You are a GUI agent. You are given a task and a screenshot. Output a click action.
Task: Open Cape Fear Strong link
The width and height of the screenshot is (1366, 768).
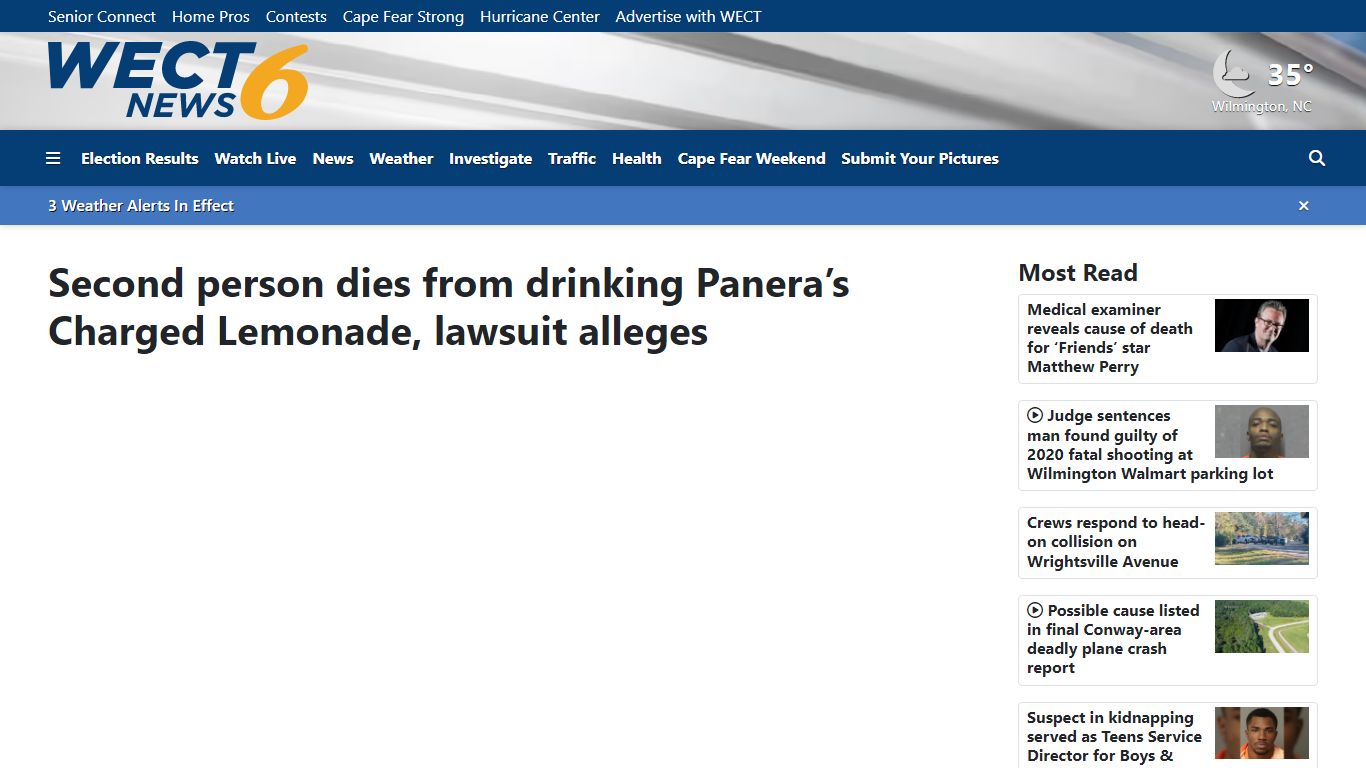click(403, 16)
